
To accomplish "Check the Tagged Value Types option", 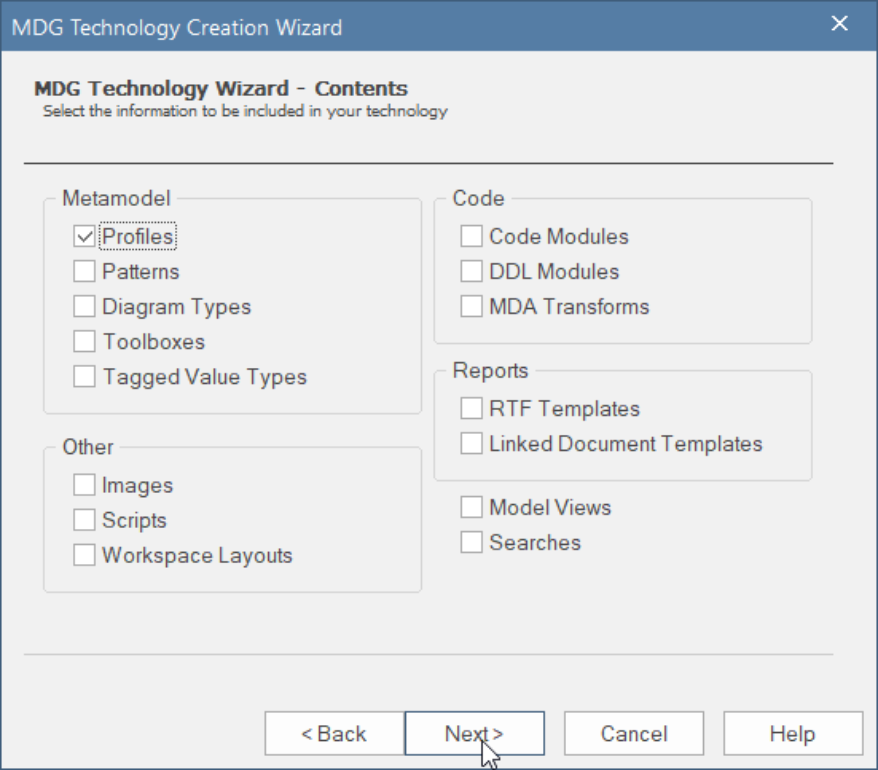I will coord(85,377).
